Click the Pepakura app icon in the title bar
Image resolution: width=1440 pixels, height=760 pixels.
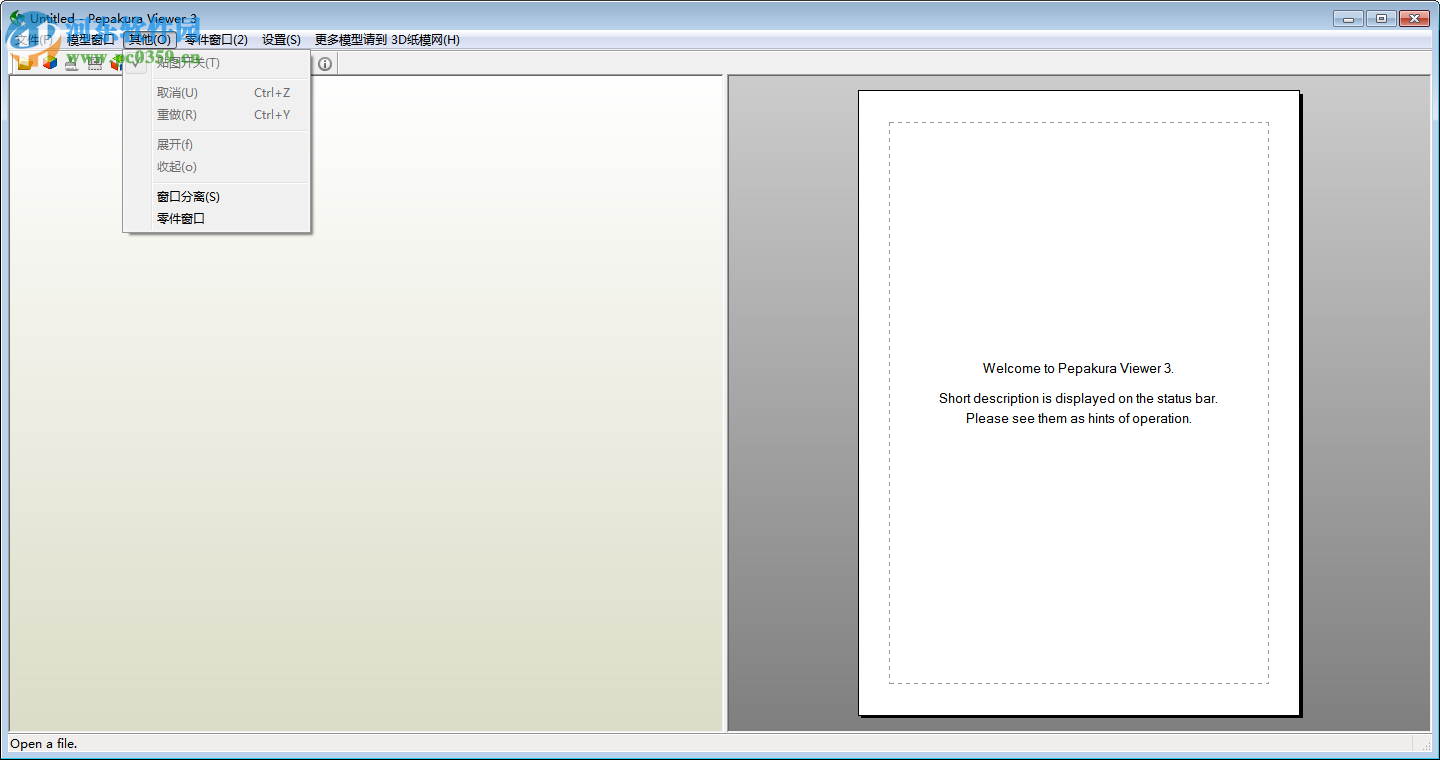tap(17, 19)
